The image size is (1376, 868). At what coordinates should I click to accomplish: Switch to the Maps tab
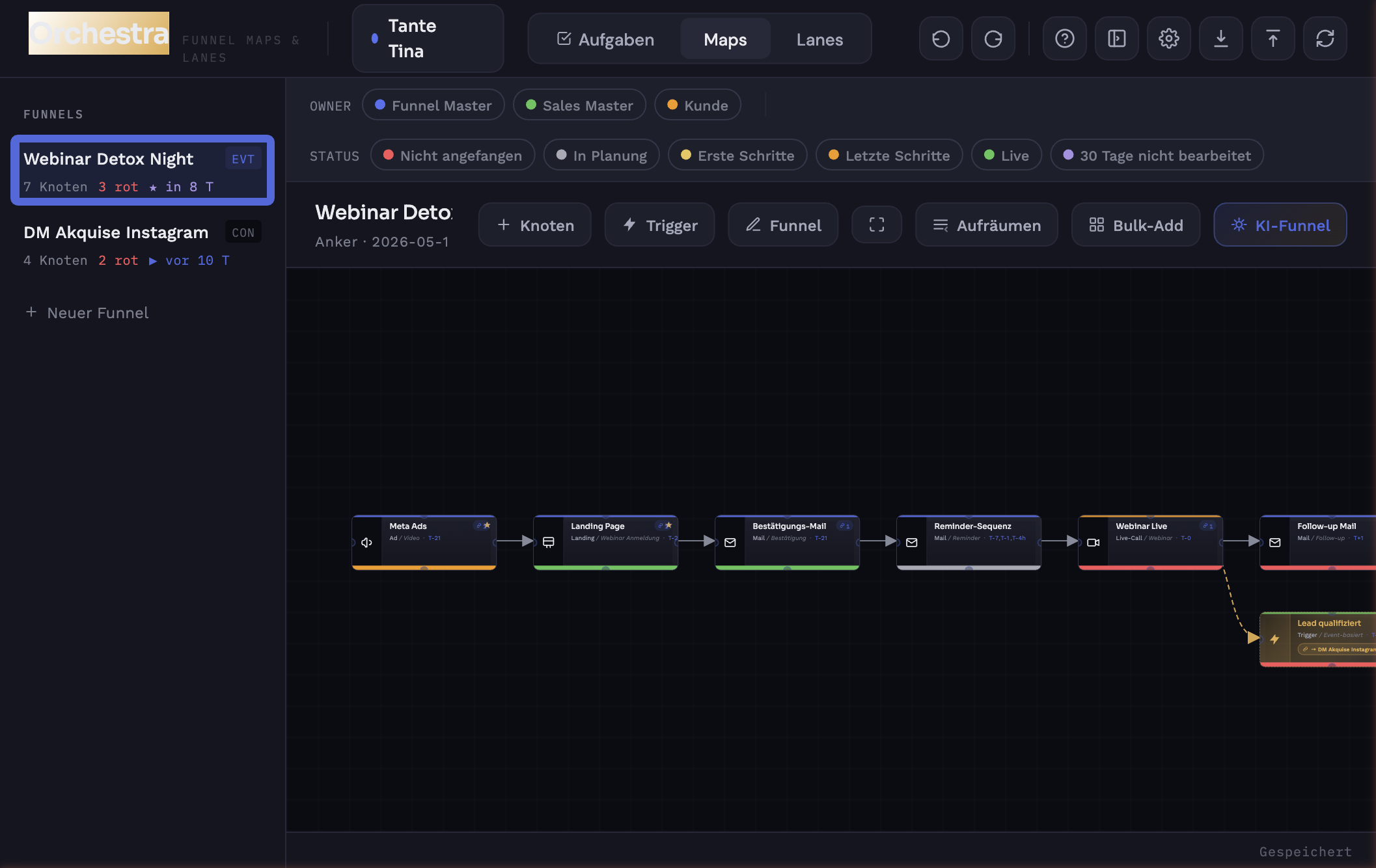725,39
